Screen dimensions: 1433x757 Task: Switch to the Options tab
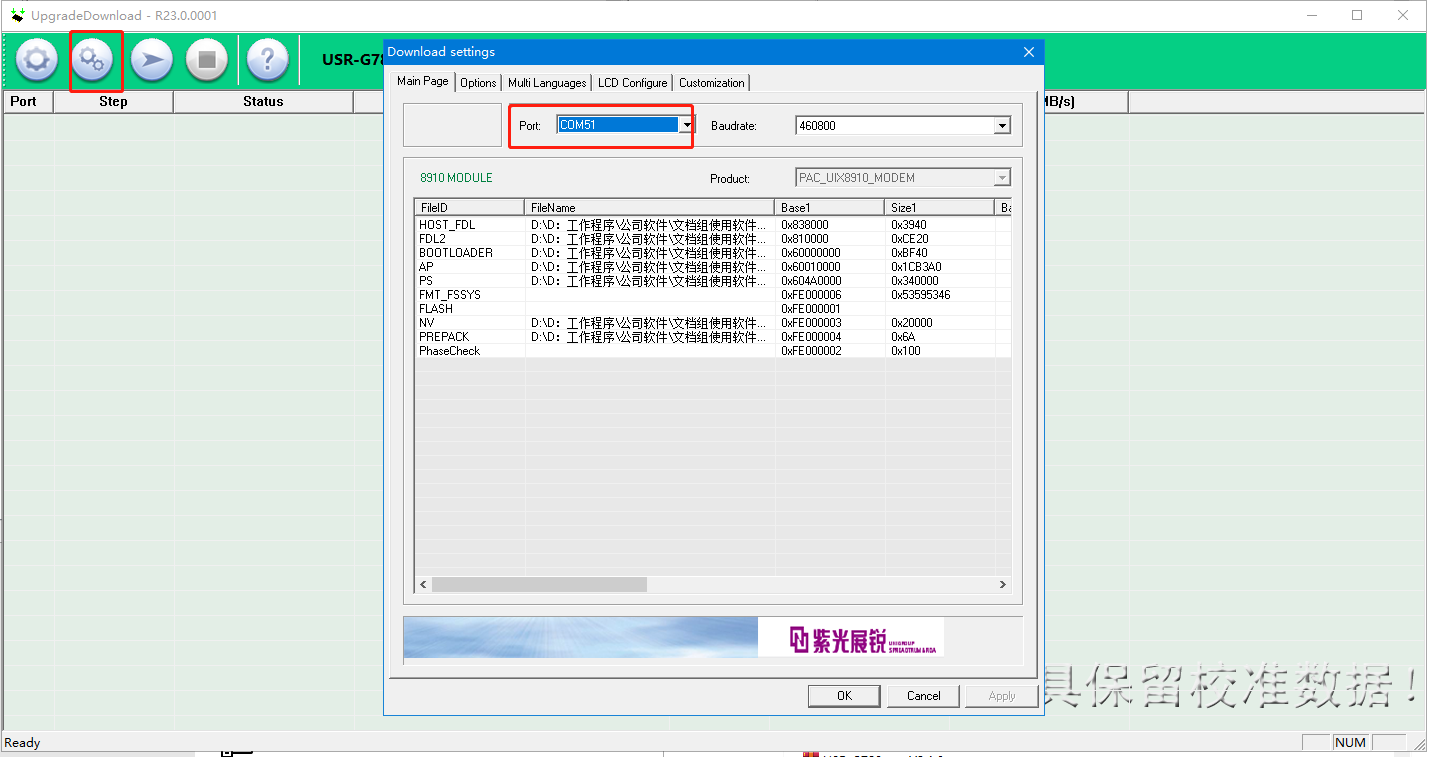click(x=478, y=83)
